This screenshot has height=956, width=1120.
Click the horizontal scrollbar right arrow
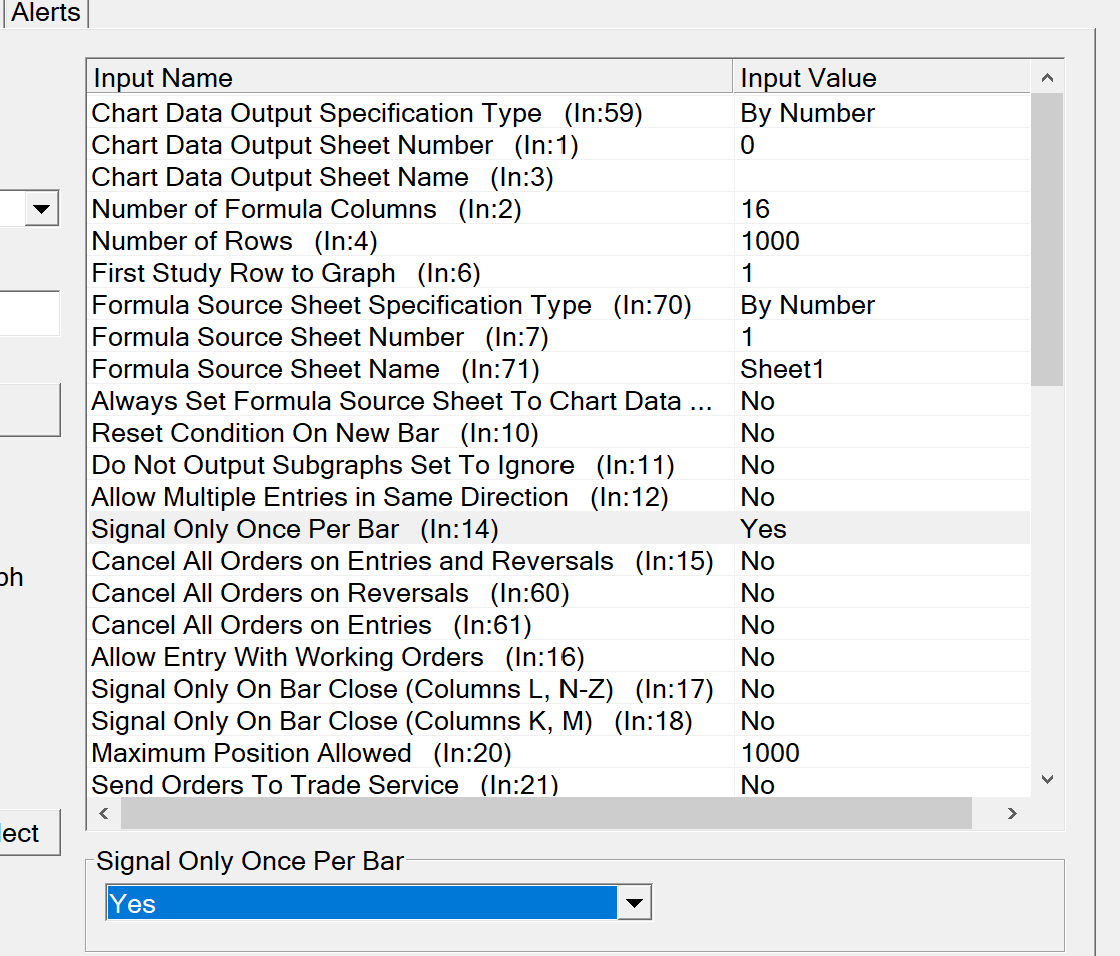[1012, 814]
